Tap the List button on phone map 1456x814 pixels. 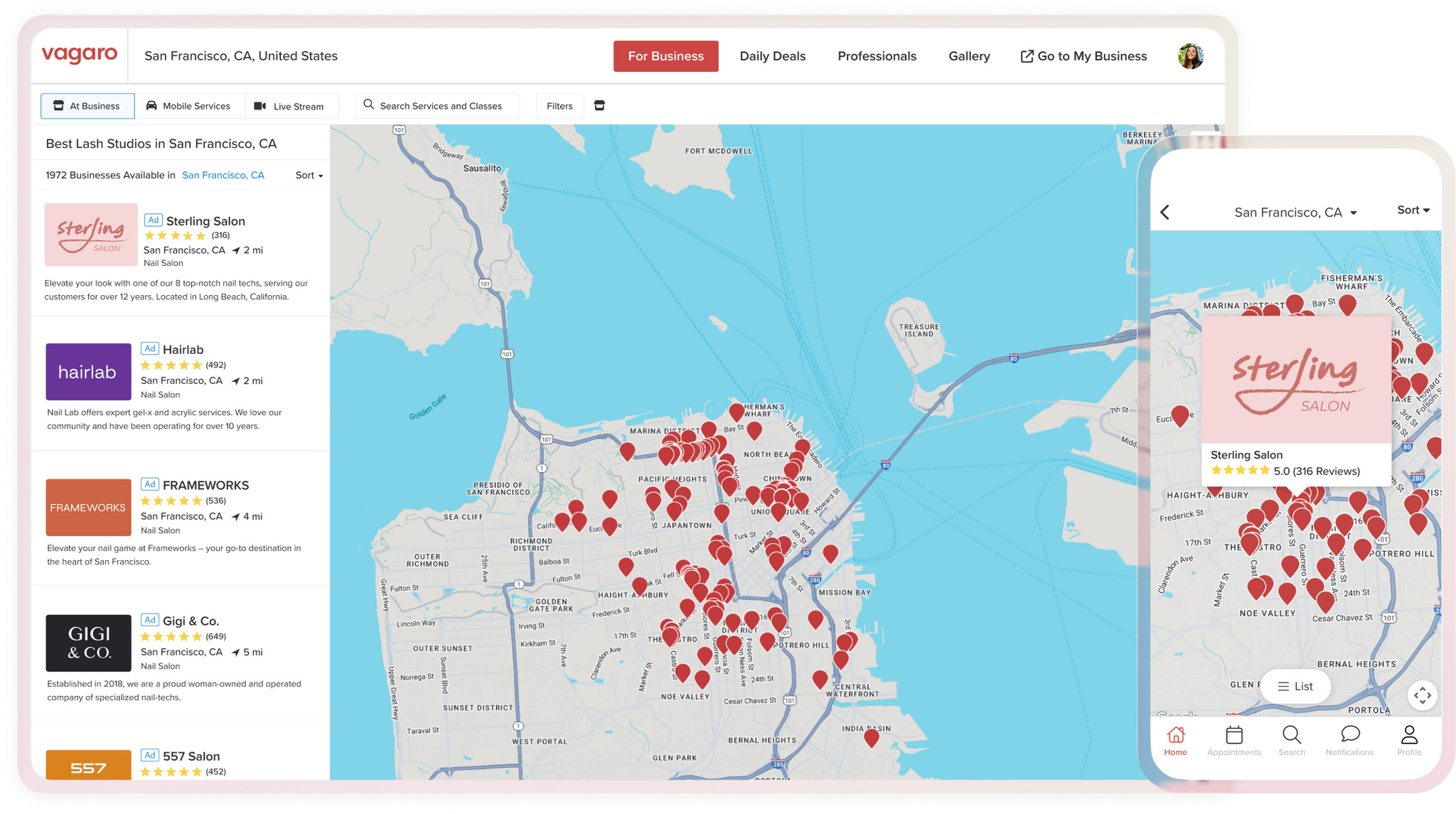tap(1295, 687)
